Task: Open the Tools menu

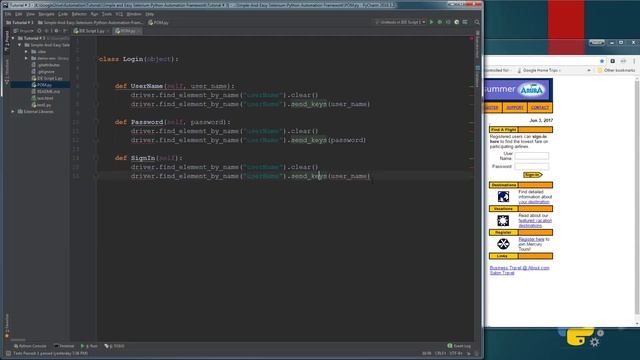Action: 107,14
